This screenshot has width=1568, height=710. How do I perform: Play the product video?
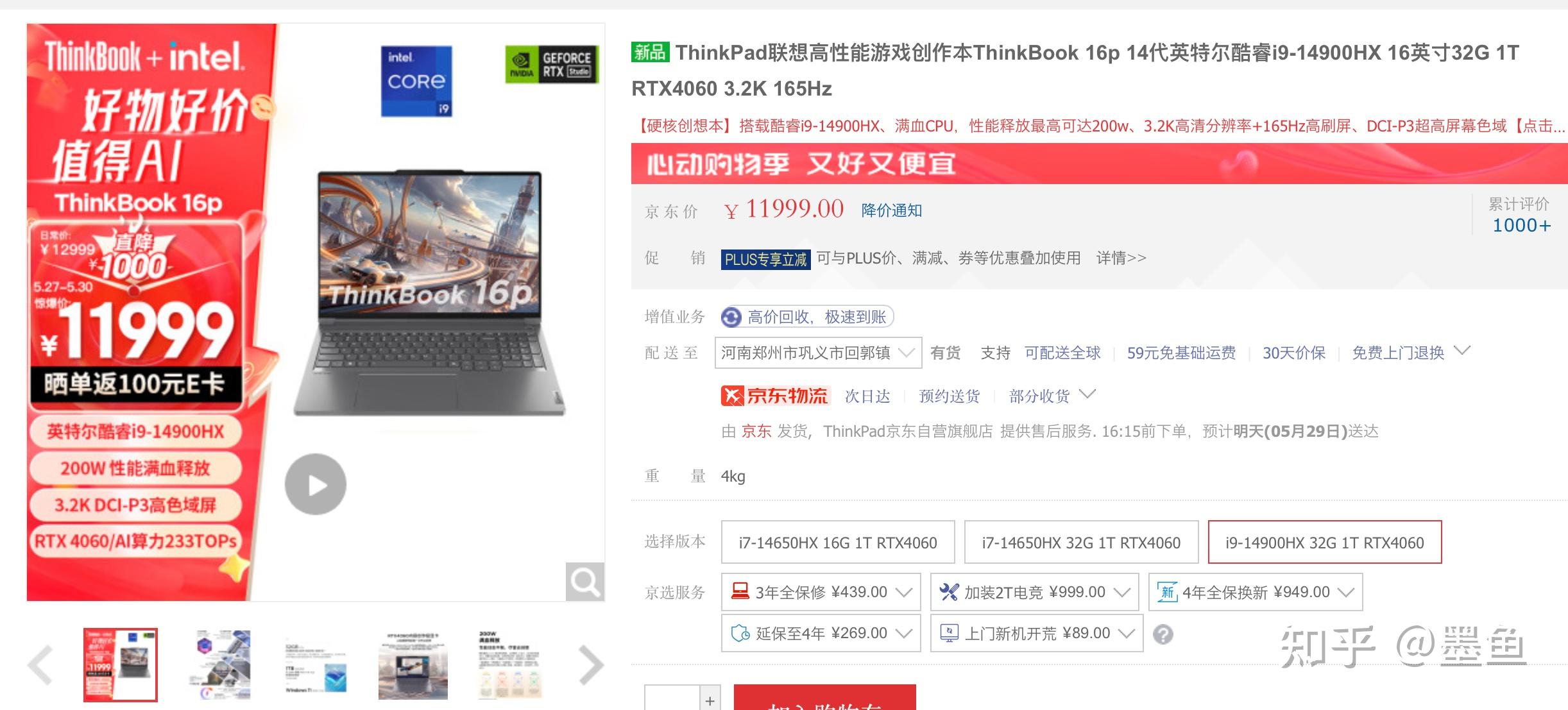click(x=316, y=485)
